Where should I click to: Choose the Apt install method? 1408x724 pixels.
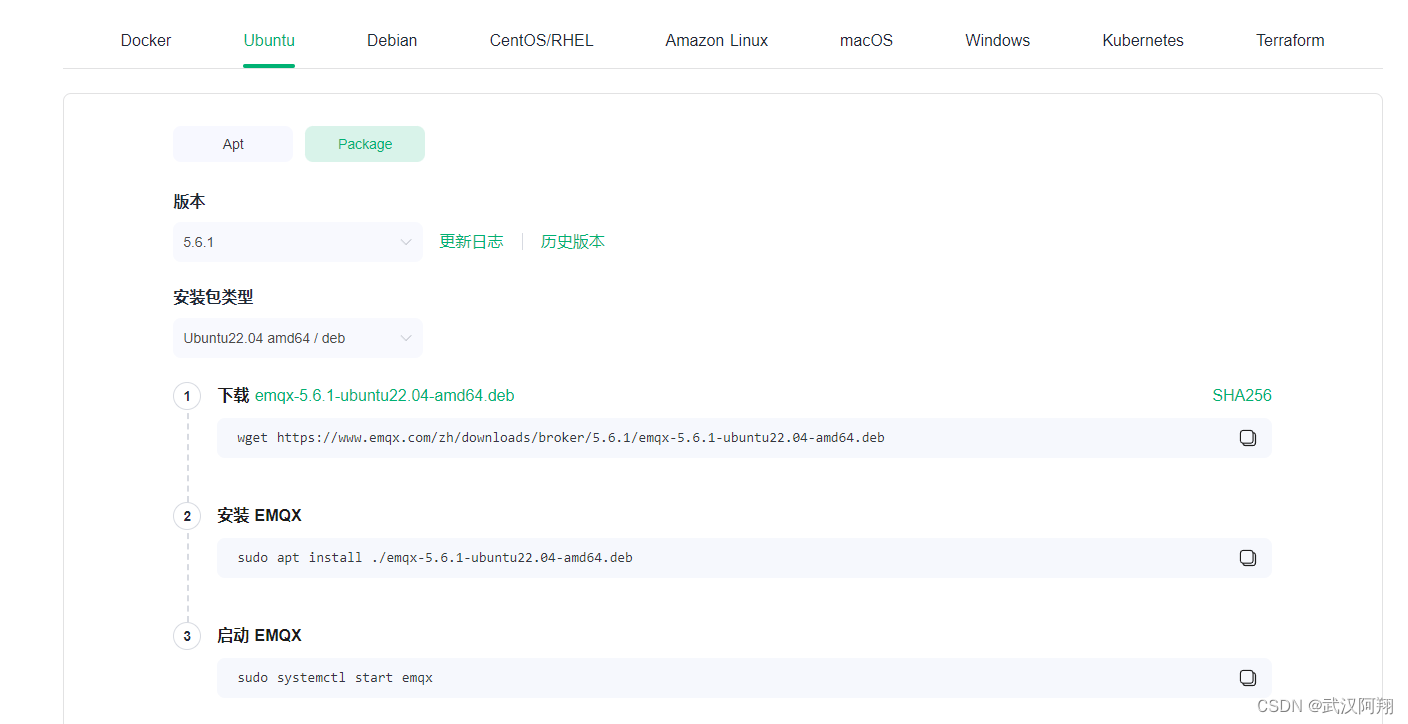click(x=233, y=144)
